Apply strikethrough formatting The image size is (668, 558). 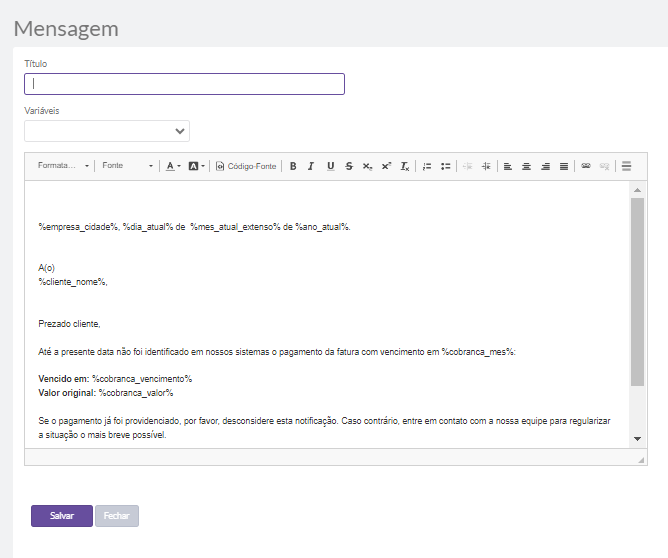[x=348, y=166]
